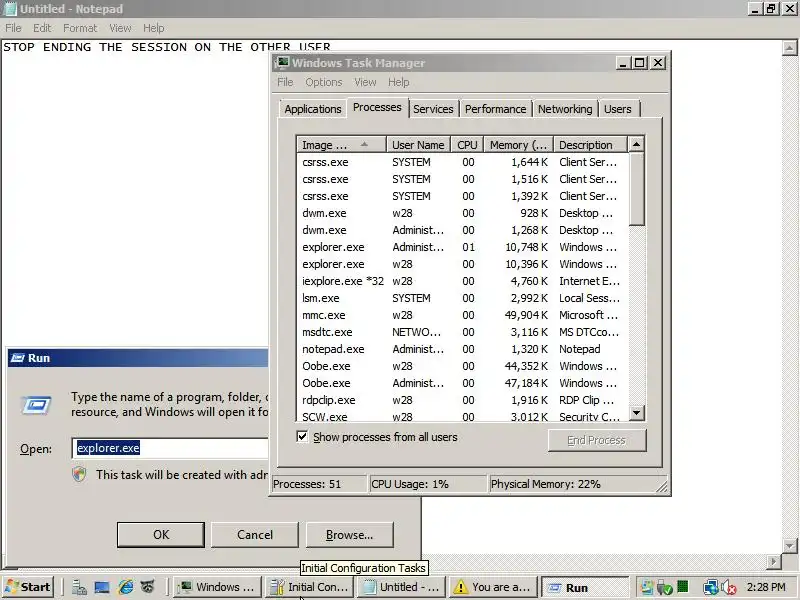This screenshot has height=600, width=800.
Task: Click the first system tray icon
Action: pos(647,587)
